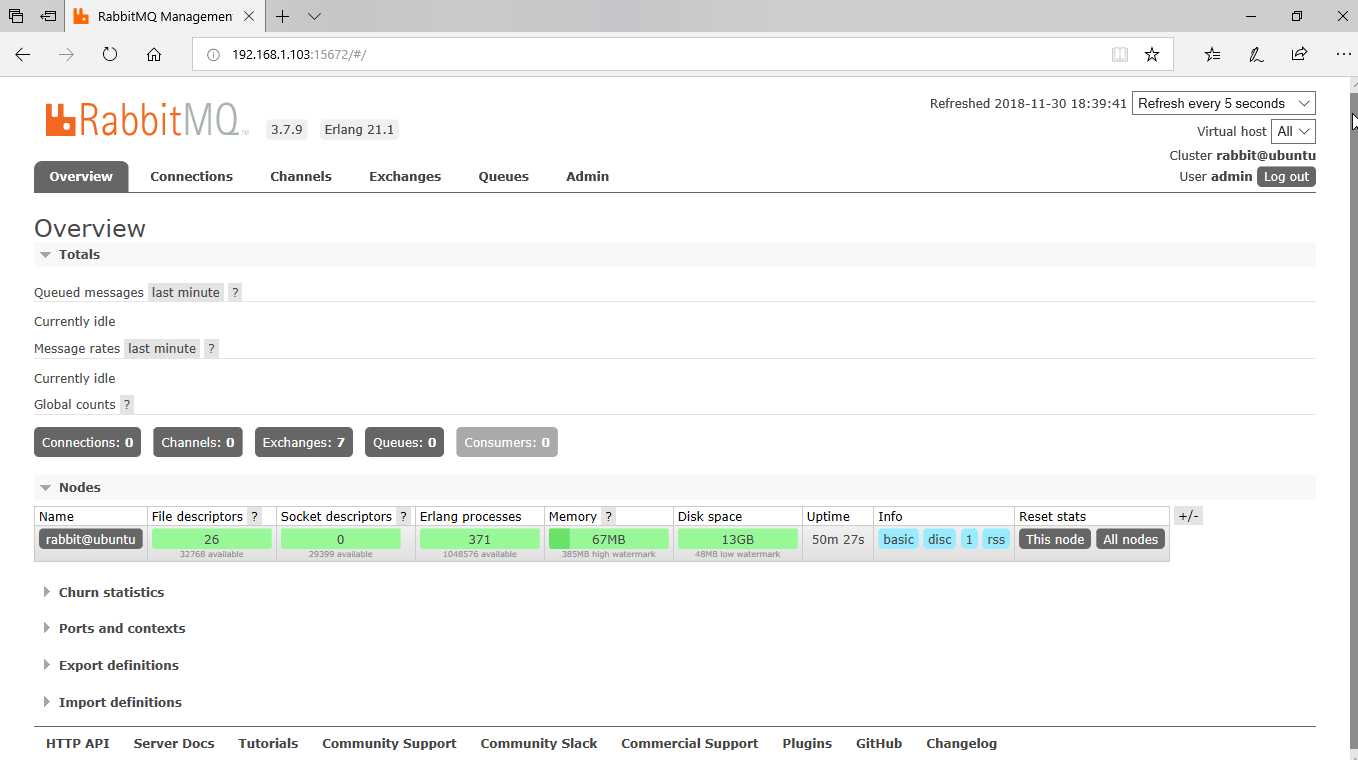Show the tab preview chevron
The width and height of the screenshot is (1358, 760).
[x=315, y=17]
